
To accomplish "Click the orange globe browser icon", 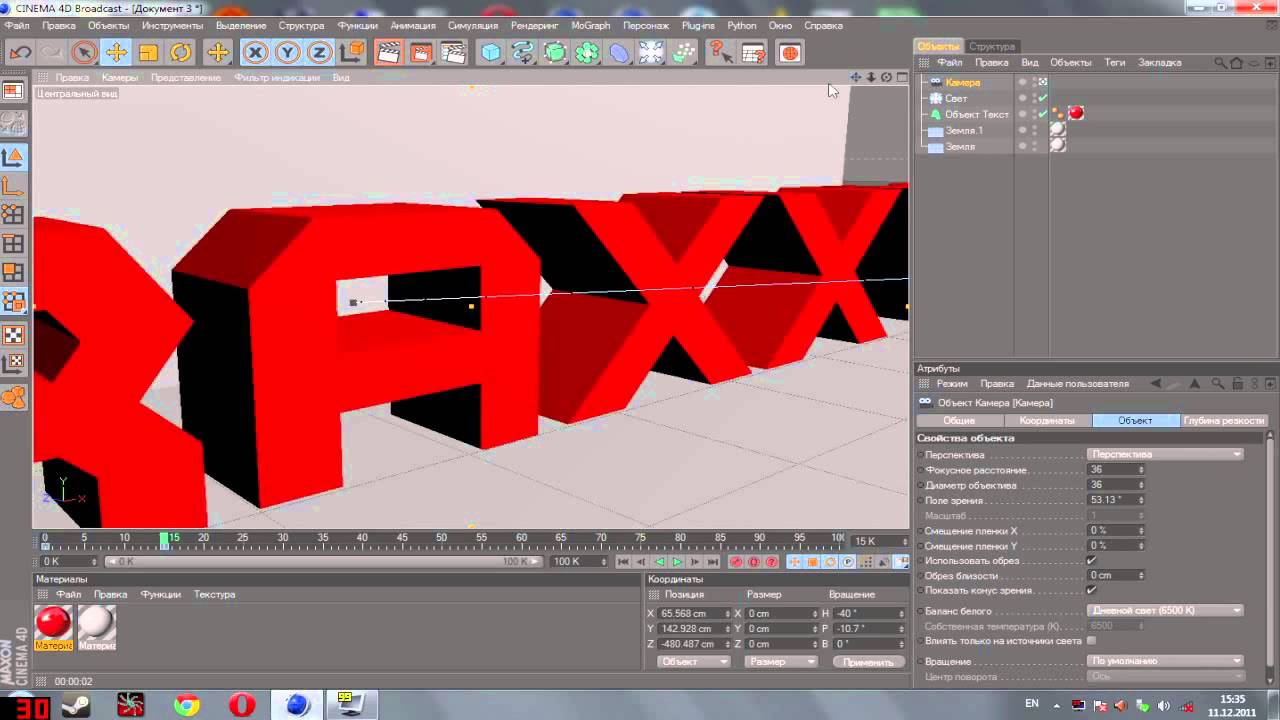I will coord(790,53).
